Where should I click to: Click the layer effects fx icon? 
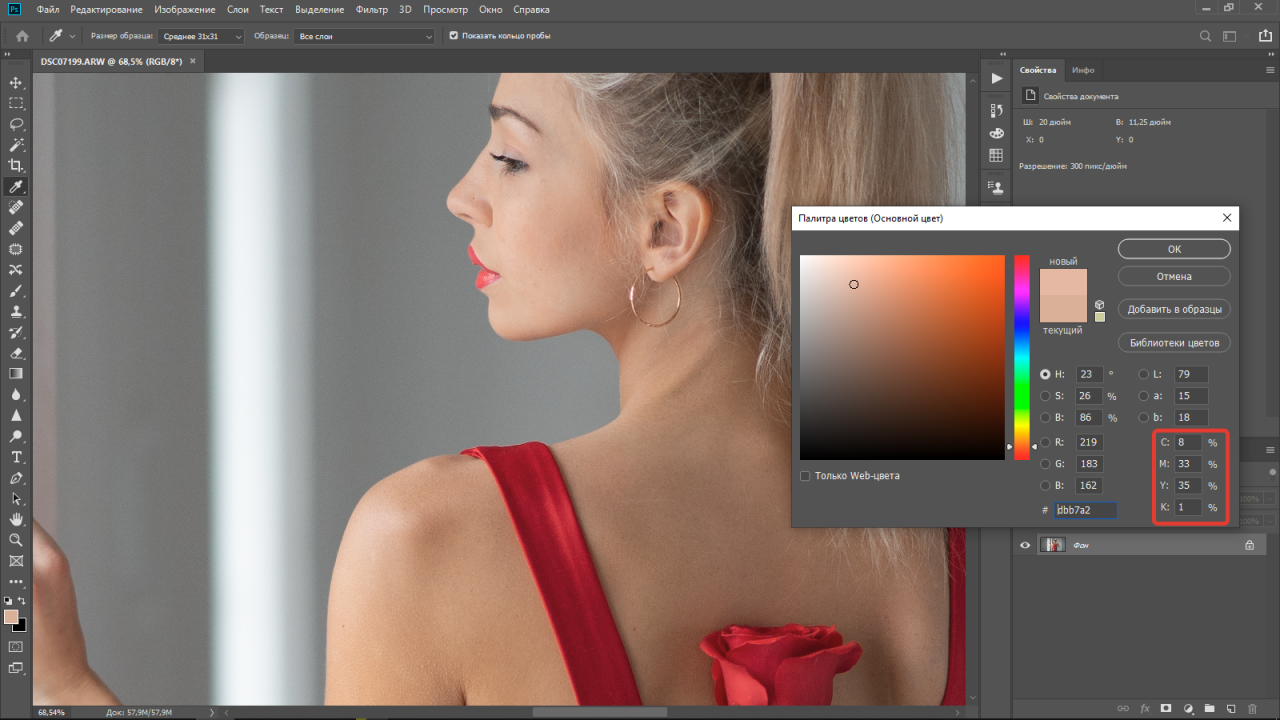(1145, 709)
